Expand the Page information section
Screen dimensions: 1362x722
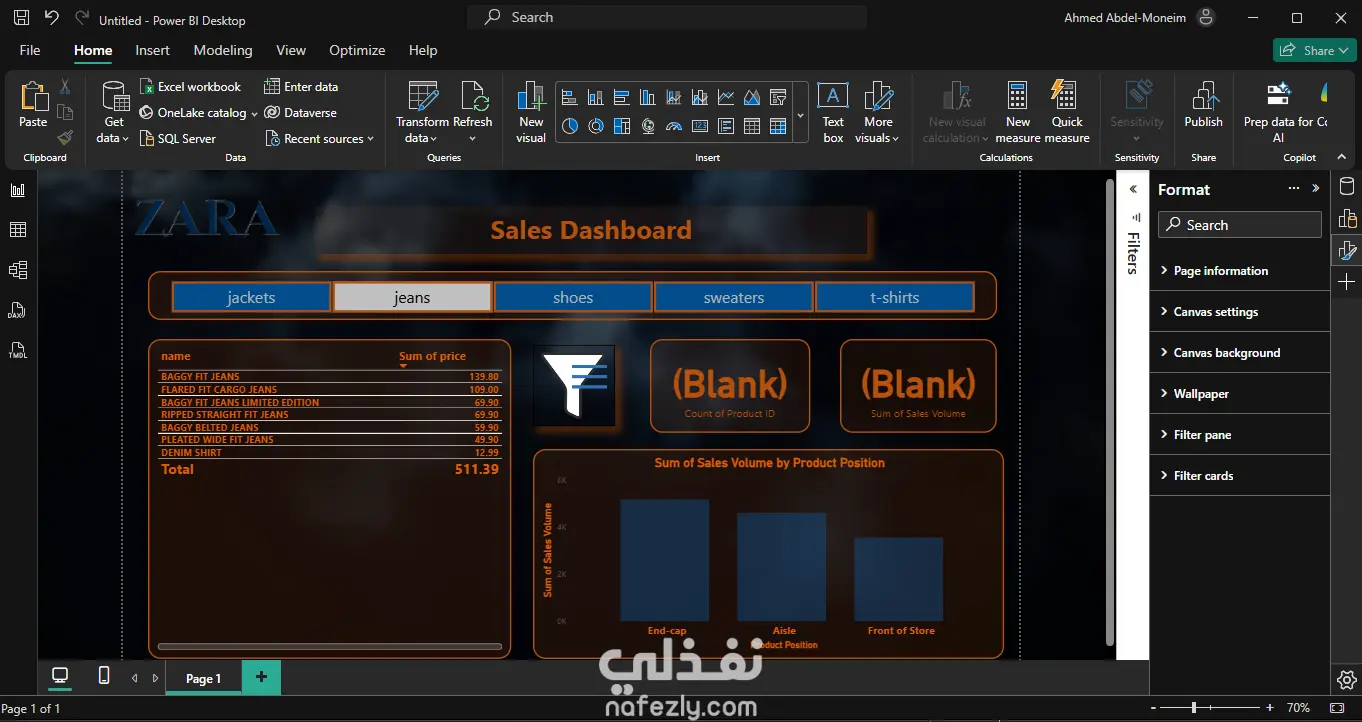point(1240,271)
